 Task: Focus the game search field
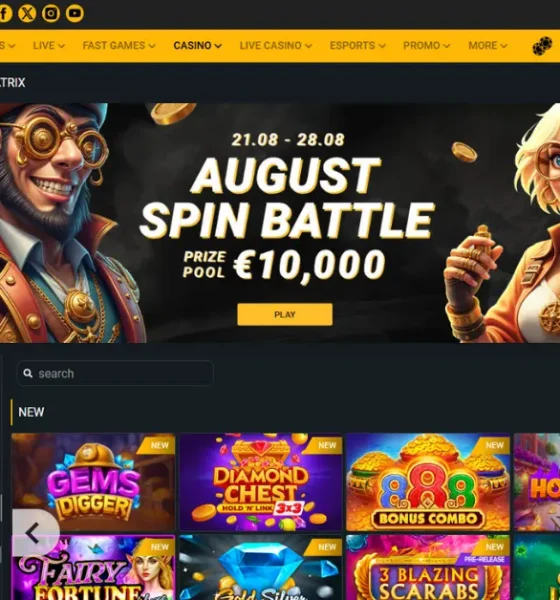tap(115, 373)
